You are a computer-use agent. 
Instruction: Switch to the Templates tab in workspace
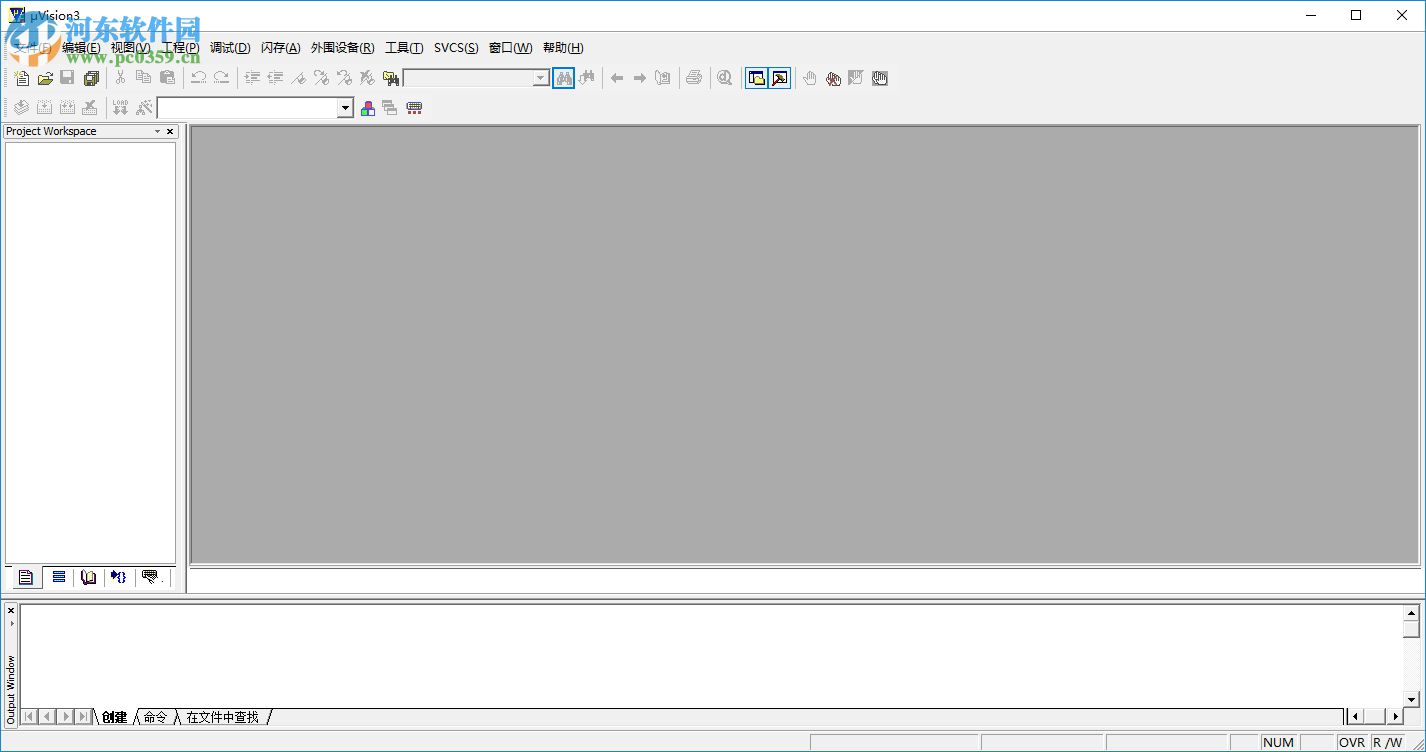point(151,577)
